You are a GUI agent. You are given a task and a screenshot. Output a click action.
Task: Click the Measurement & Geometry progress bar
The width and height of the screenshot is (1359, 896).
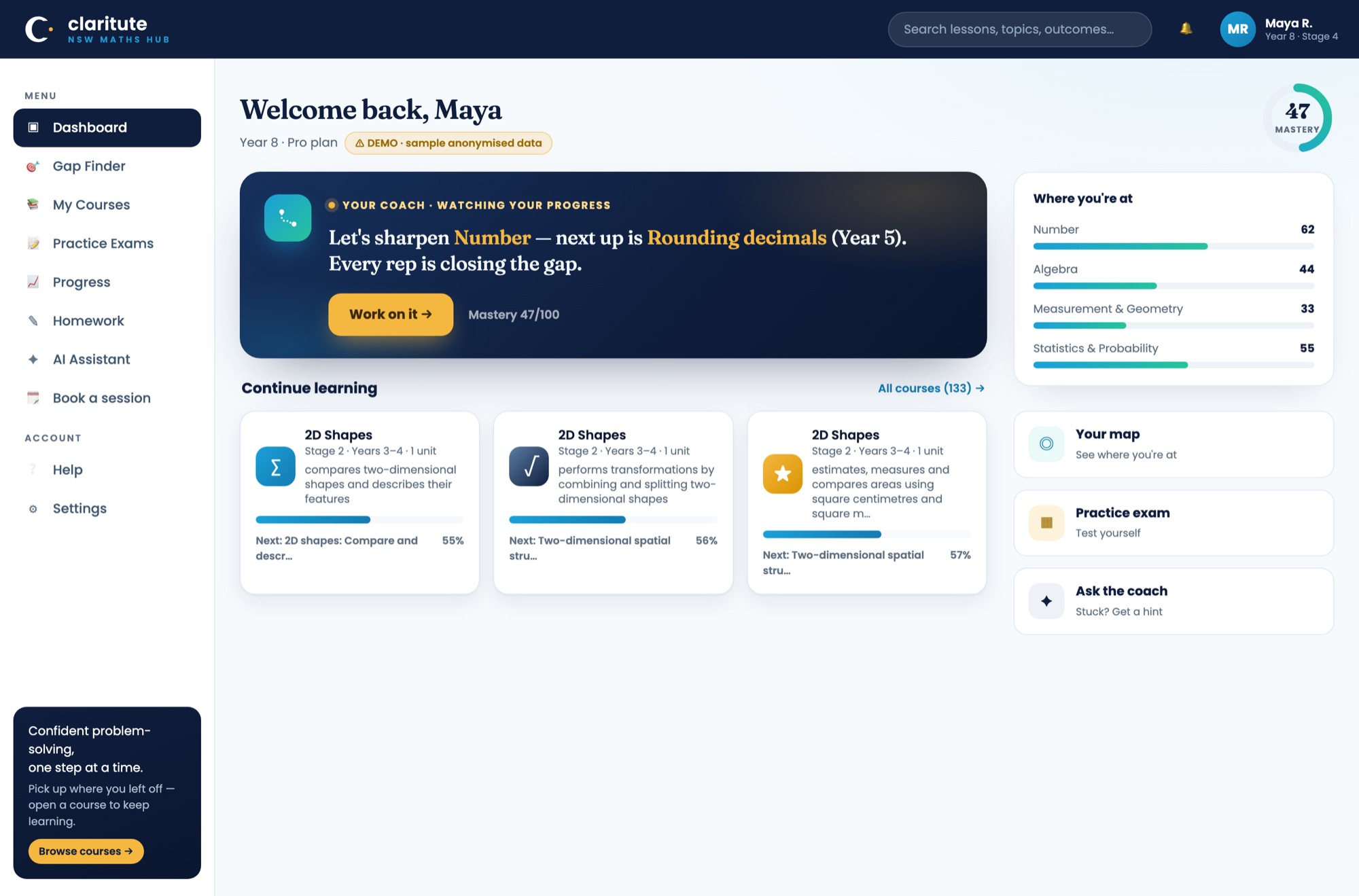(1173, 325)
